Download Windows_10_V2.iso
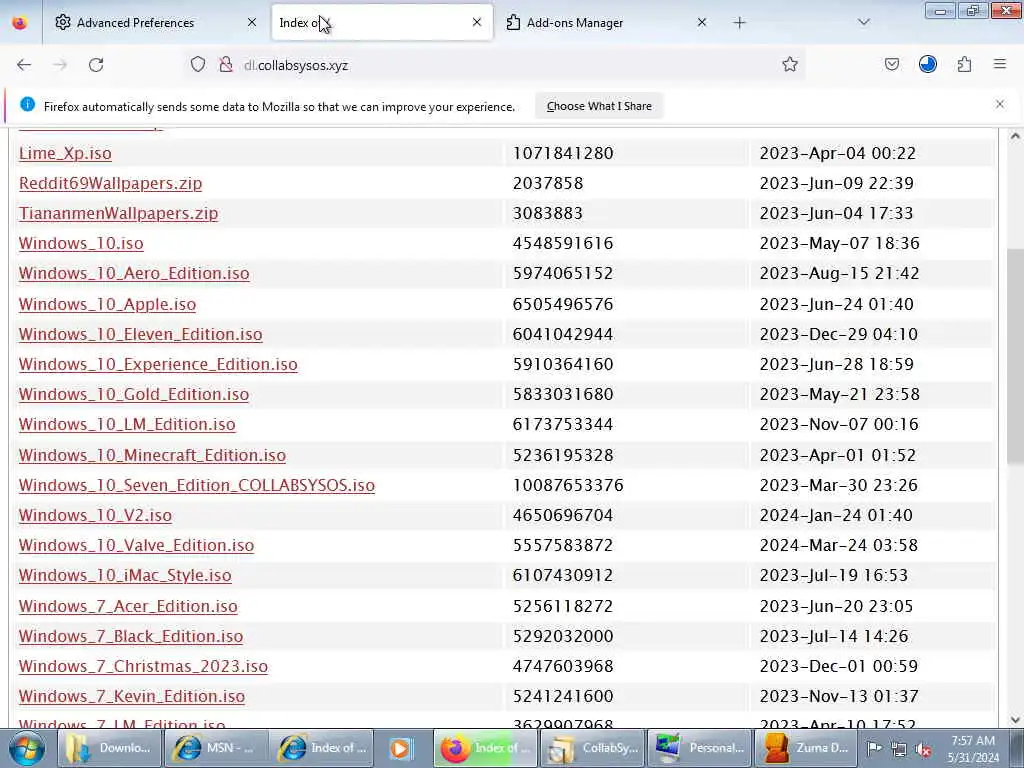The width and height of the screenshot is (1024, 768). pos(95,515)
